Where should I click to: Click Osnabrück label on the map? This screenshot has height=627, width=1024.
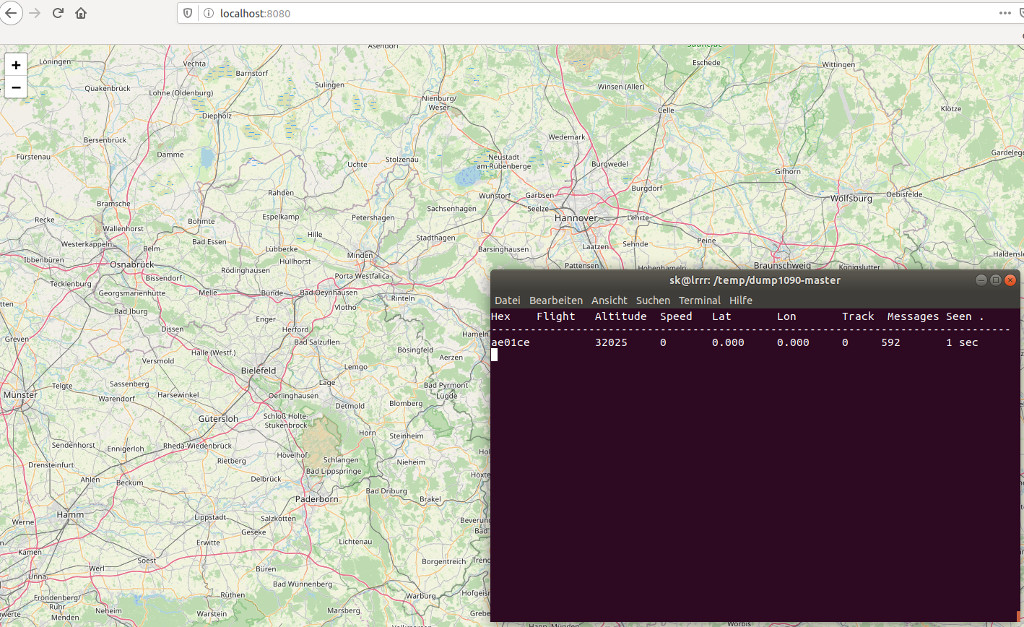[x=132, y=265]
